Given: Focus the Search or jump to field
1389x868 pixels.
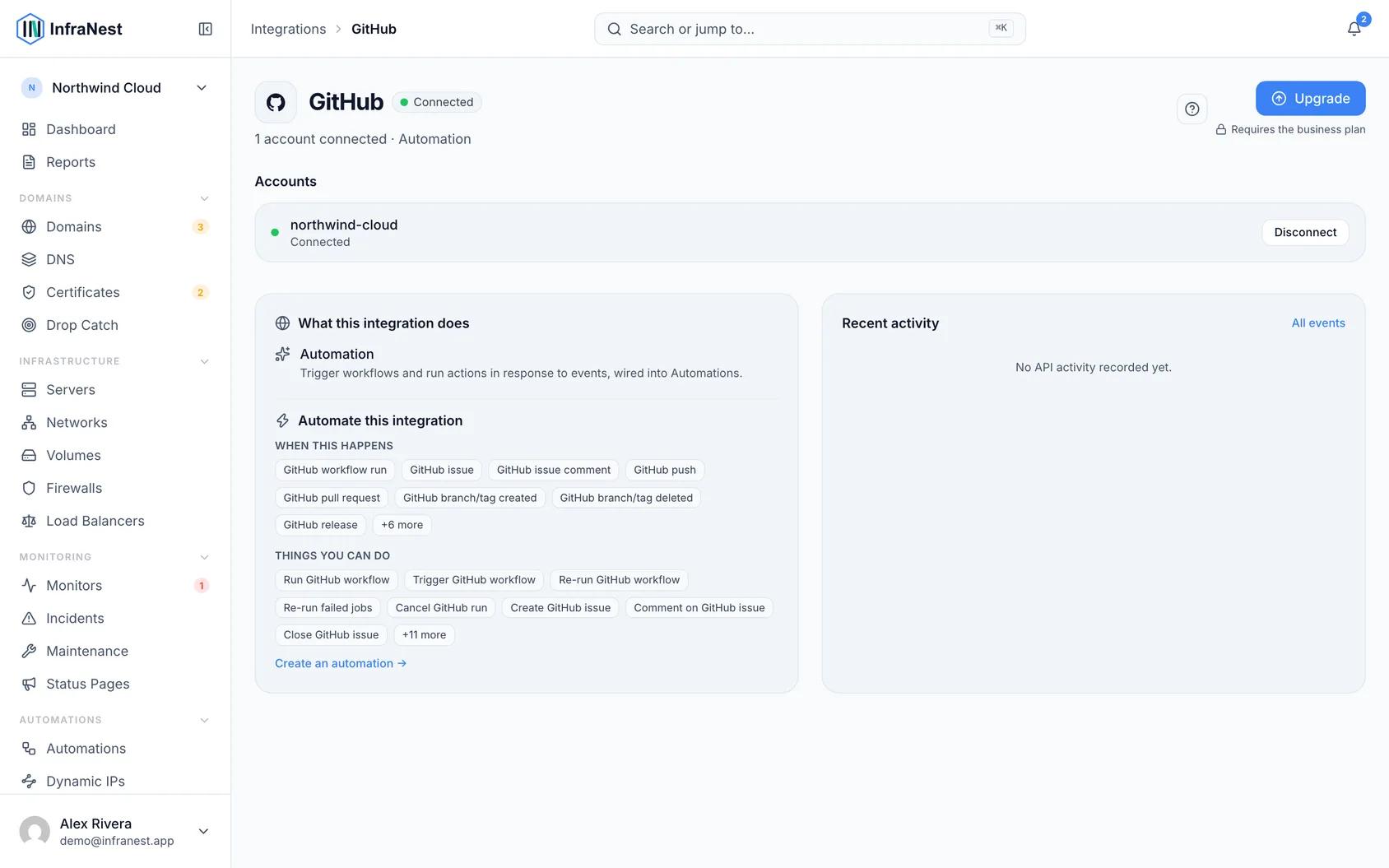Looking at the screenshot, I should pos(810,29).
